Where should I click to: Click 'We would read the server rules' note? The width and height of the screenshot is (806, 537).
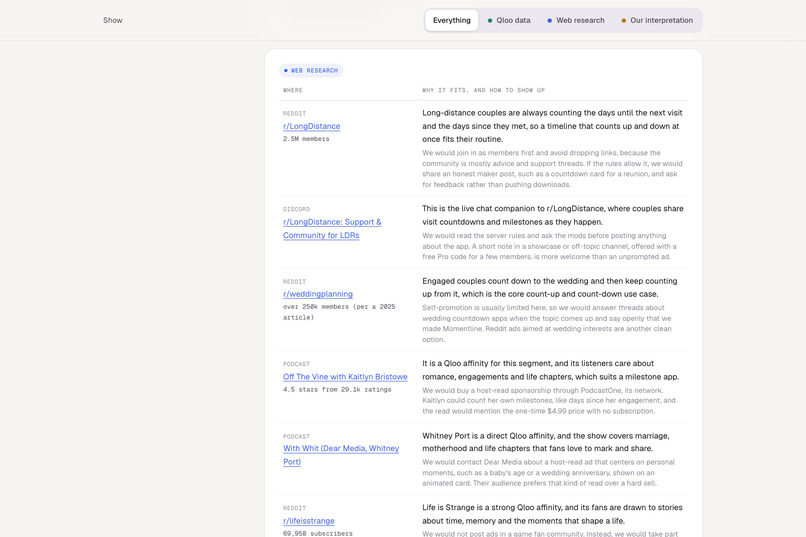coord(549,246)
